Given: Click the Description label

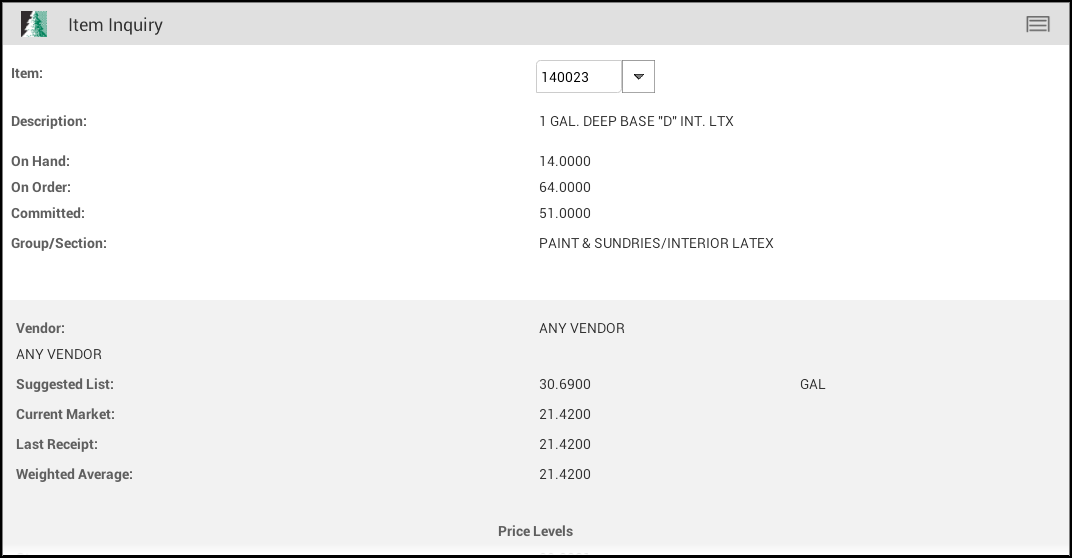Looking at the screenshot, I should 49,121.
